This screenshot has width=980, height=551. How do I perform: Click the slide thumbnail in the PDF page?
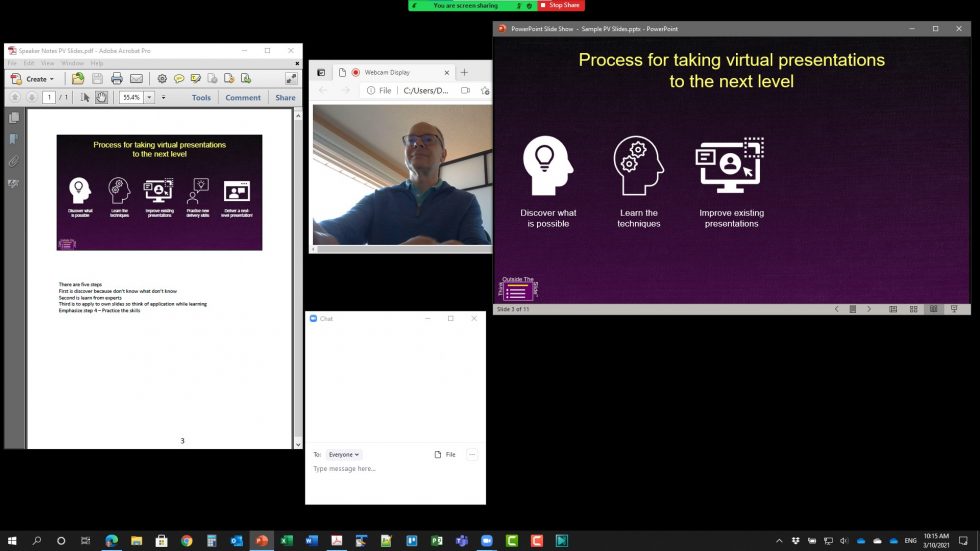[x=159, y=192]
